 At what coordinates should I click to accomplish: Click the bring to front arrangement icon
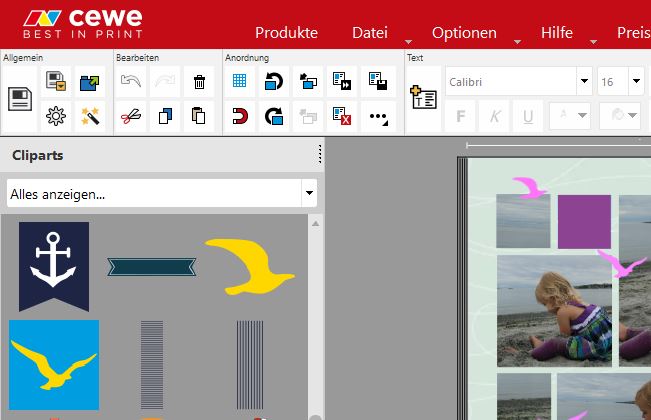tap(308, 81)
